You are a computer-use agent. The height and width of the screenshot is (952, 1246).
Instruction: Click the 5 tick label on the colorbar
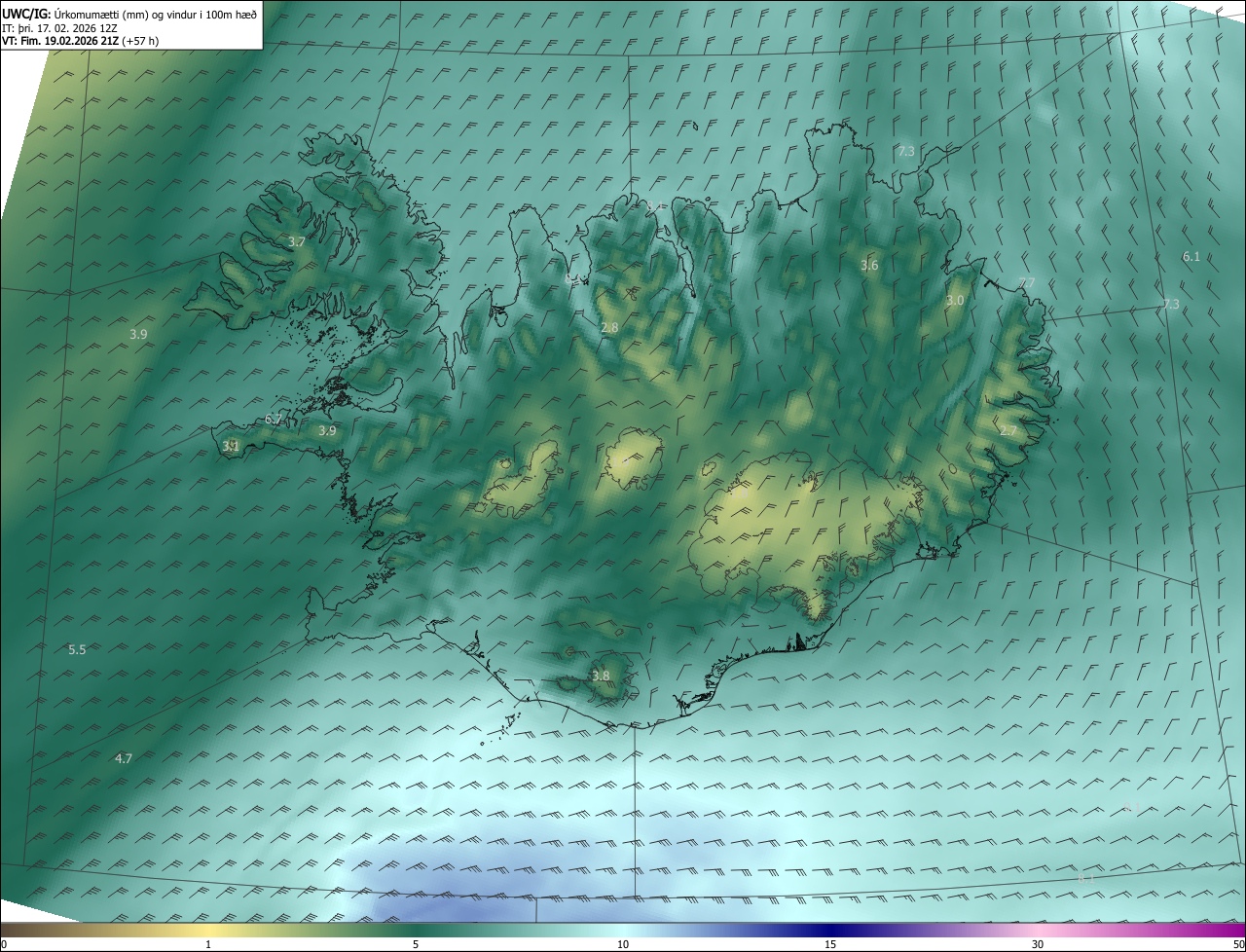point(416,944)
